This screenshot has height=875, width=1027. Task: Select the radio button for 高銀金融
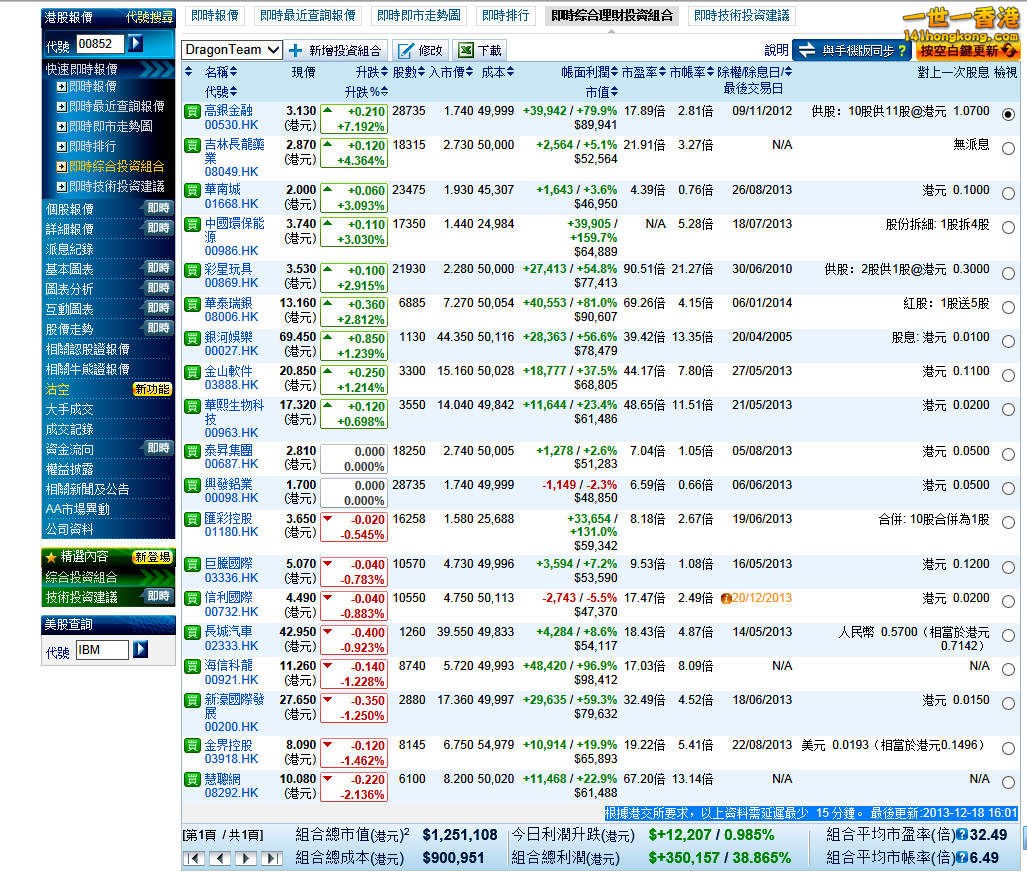1008,115
